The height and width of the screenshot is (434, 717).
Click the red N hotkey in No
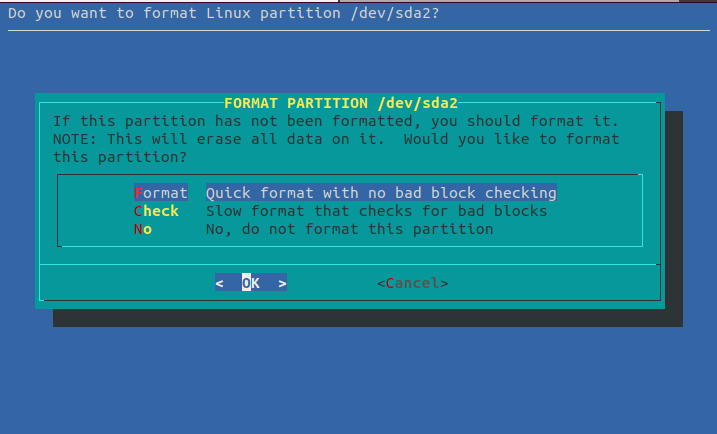138,229
